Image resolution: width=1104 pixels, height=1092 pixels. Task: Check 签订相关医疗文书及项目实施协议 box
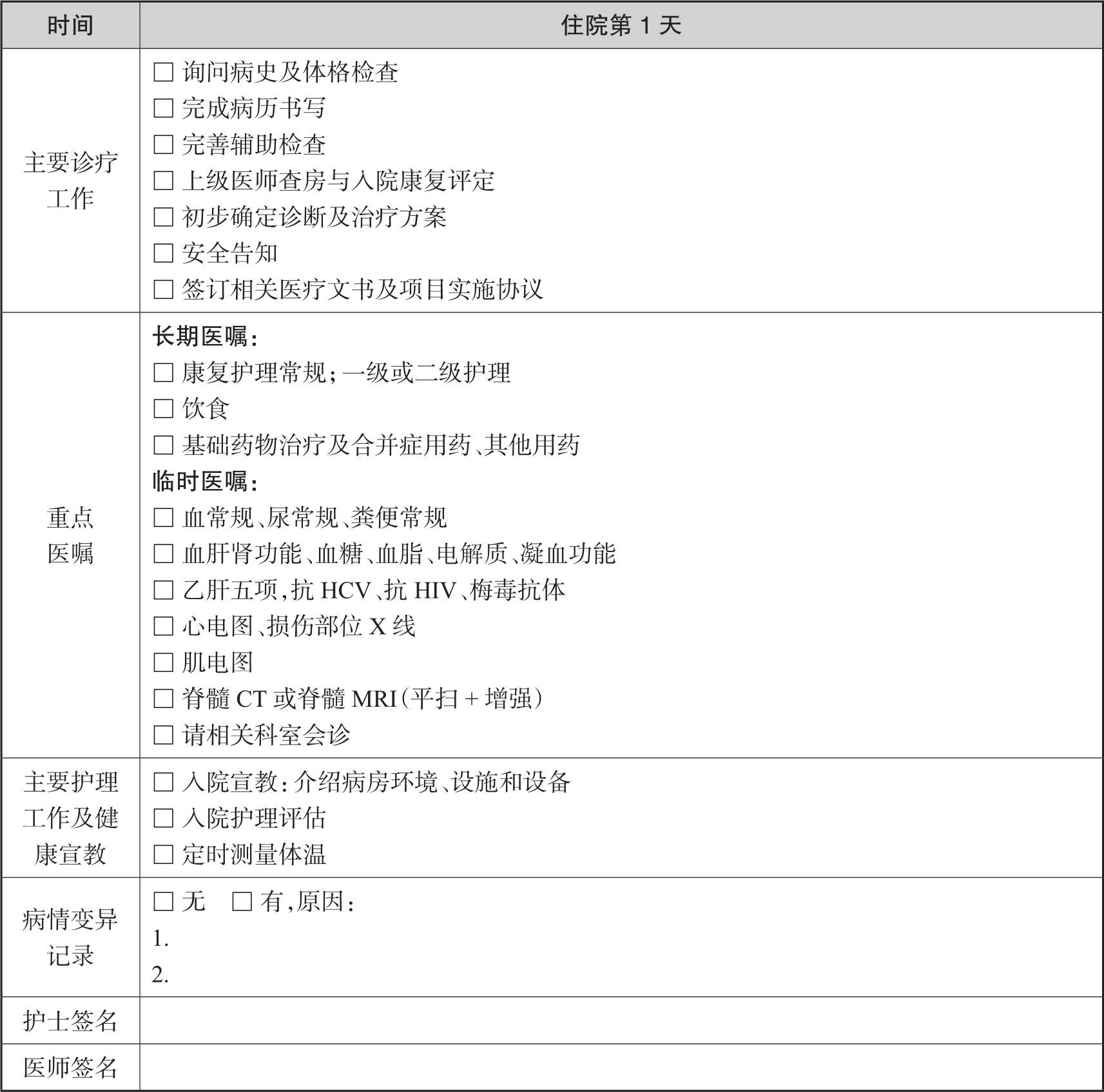[164, 289]
